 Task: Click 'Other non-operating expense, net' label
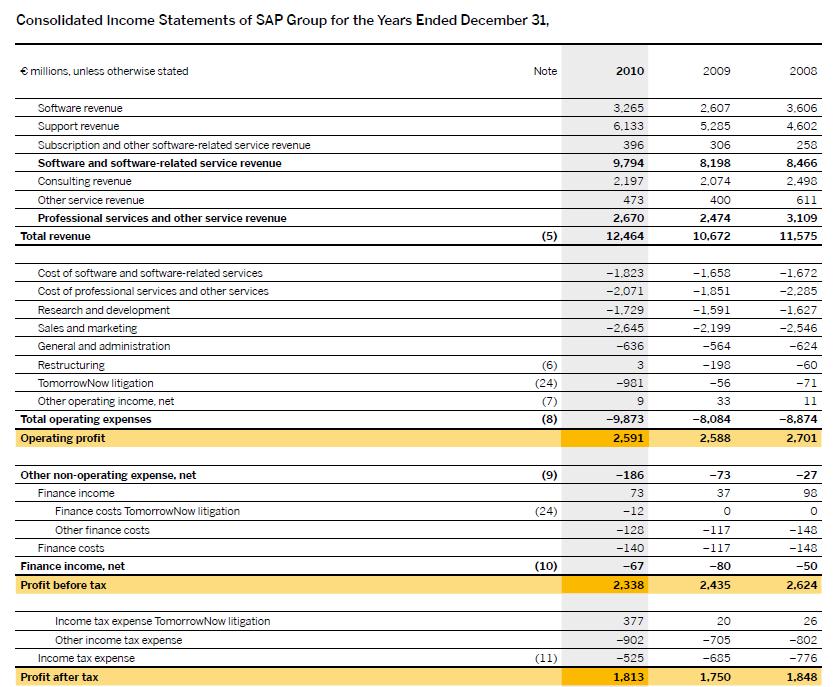pos(108,475)
